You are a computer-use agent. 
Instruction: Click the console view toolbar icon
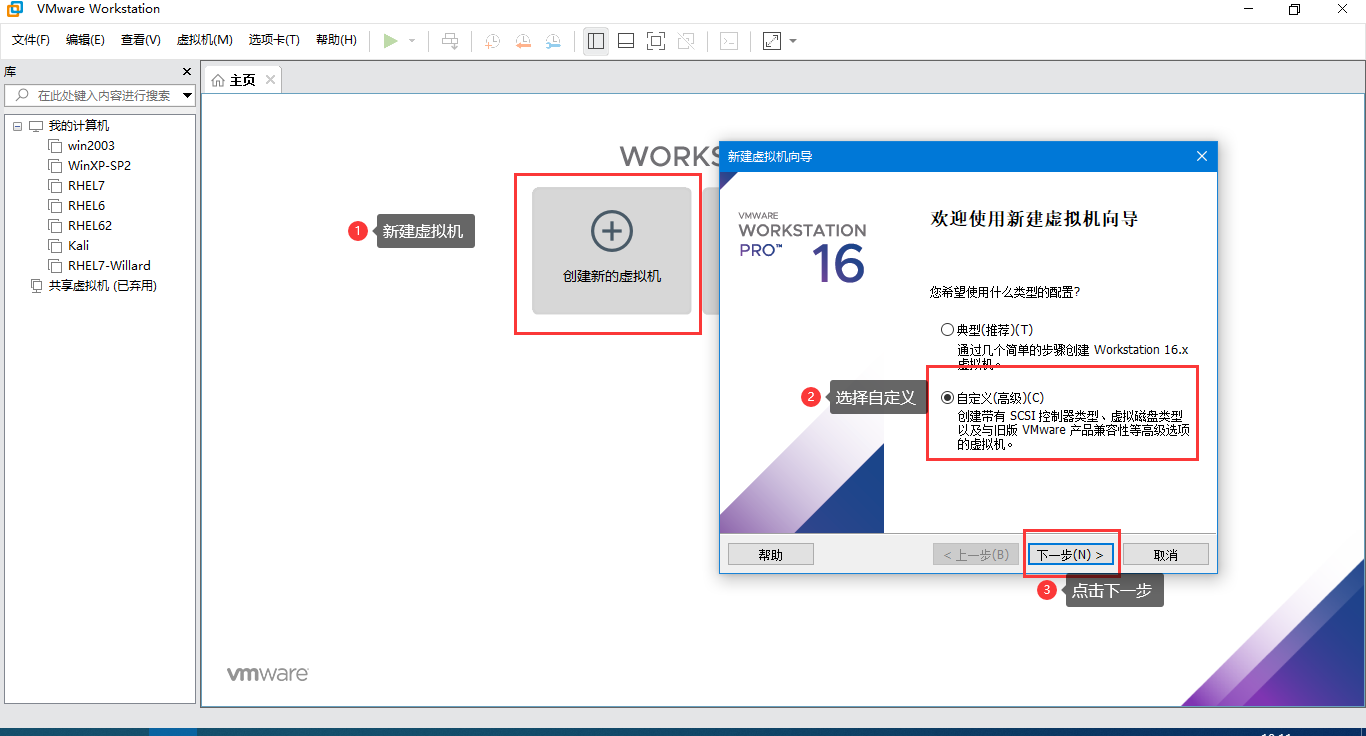(x=730, y=41)
